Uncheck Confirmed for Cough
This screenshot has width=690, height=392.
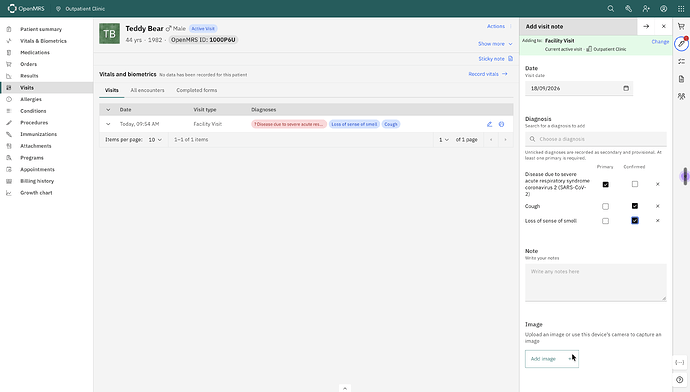point(635,205)
